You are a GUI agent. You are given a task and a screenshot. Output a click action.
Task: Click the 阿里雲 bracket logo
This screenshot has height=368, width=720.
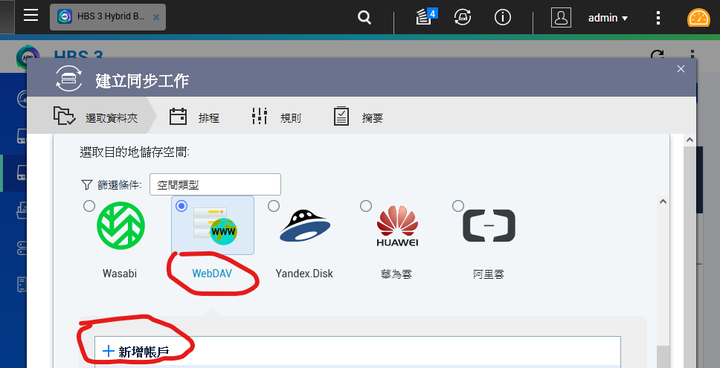click(x=489, y=226)
